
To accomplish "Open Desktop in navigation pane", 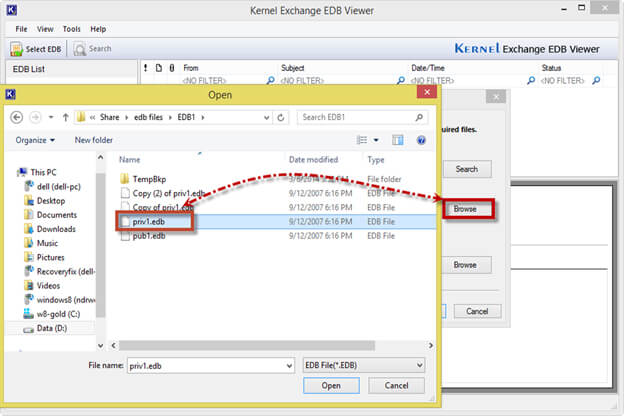I will click(51, 201).
